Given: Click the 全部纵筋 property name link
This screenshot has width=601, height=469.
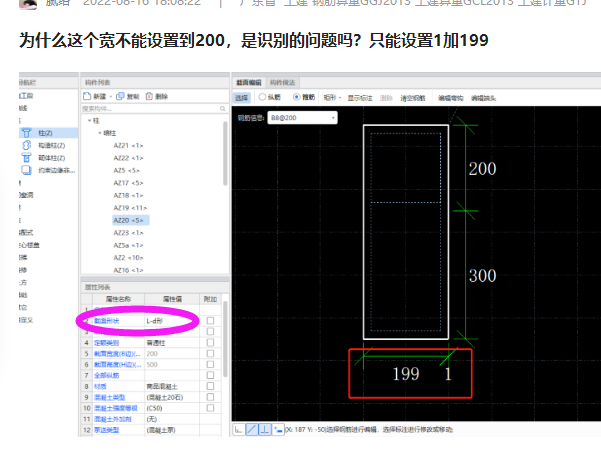Looking at the screenshot, I should click(107, 376).
